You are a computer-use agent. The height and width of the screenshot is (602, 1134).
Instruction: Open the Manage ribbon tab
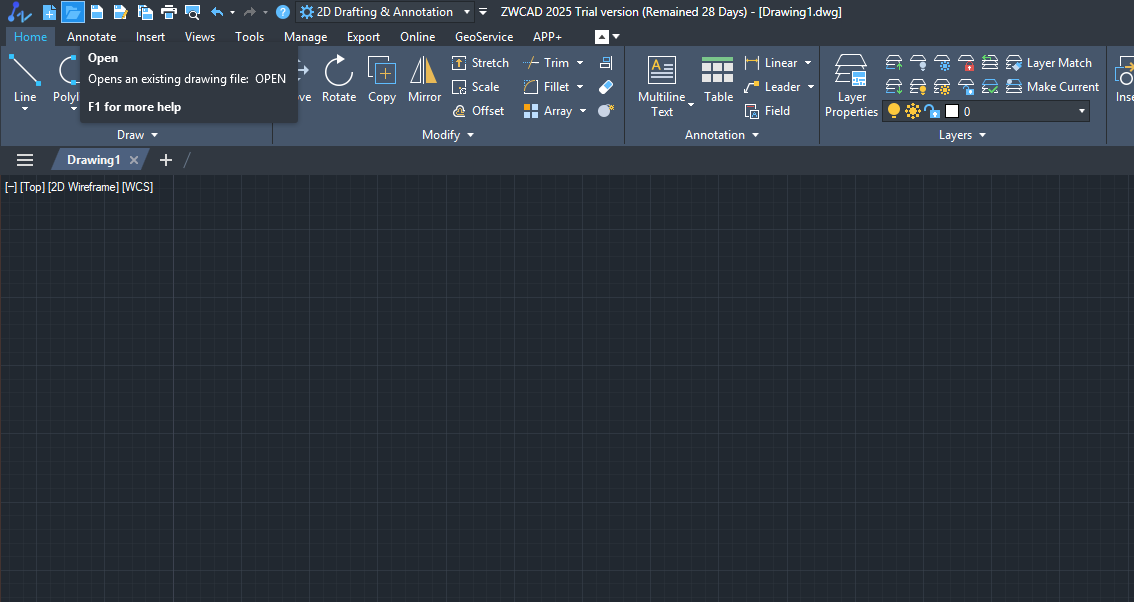click(305, 37)
